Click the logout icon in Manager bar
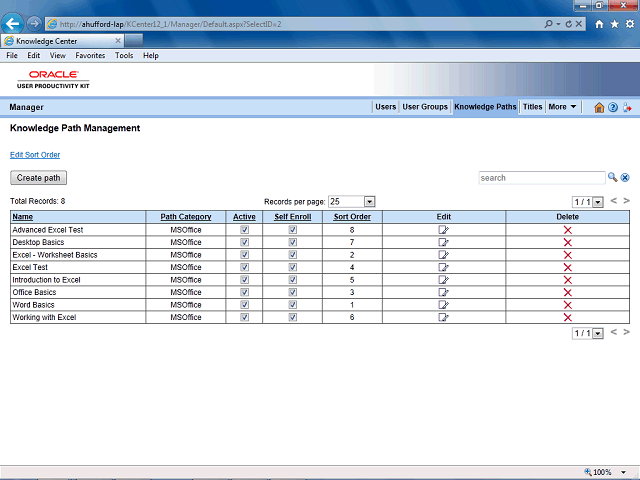This screenshot has height=480, width=640. pyautogui.click(x=627, y=107)
